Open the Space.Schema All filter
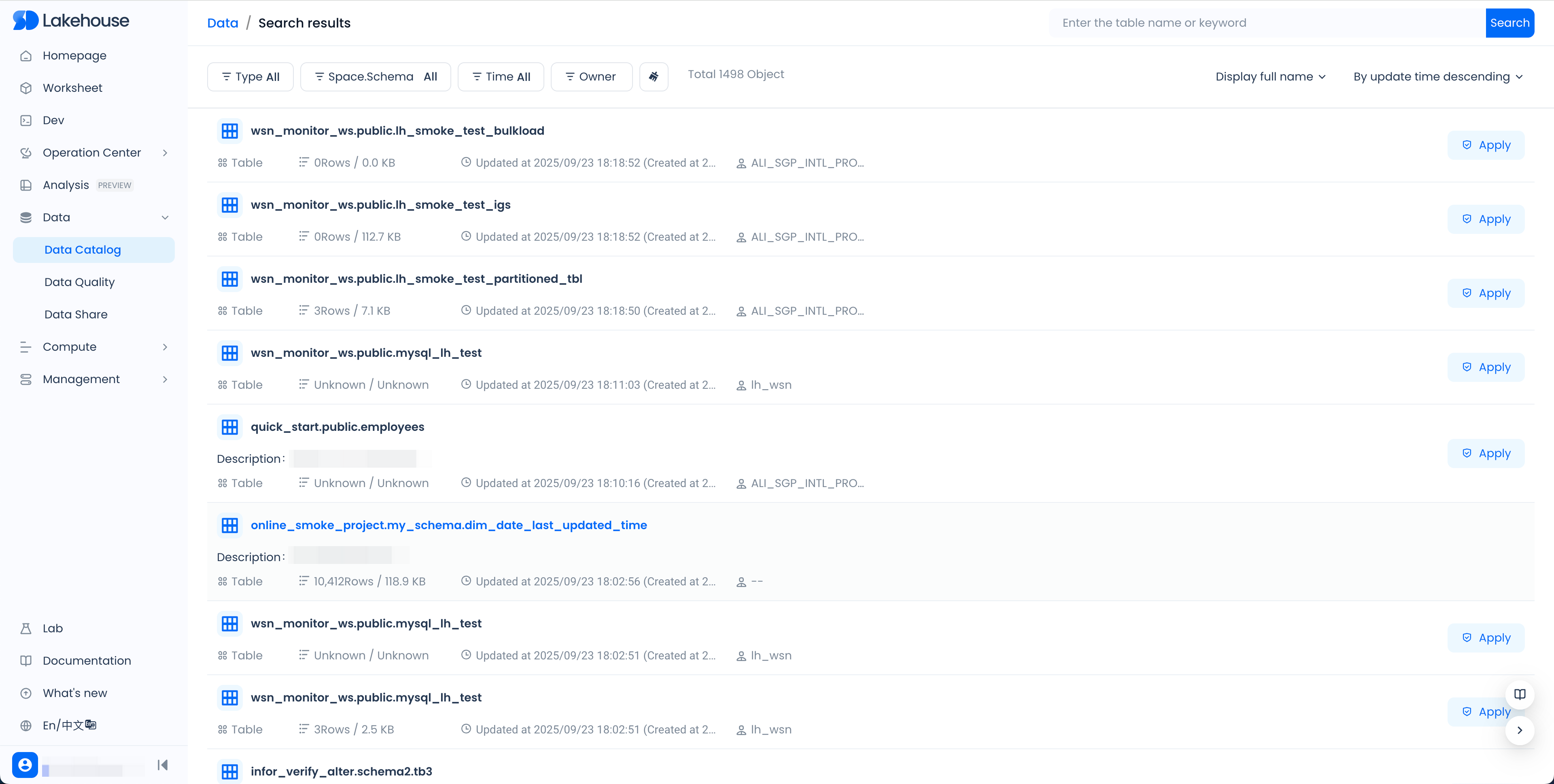Image resolution: width=1554 pixels, height=784 pixels. (x=375, y=76)
